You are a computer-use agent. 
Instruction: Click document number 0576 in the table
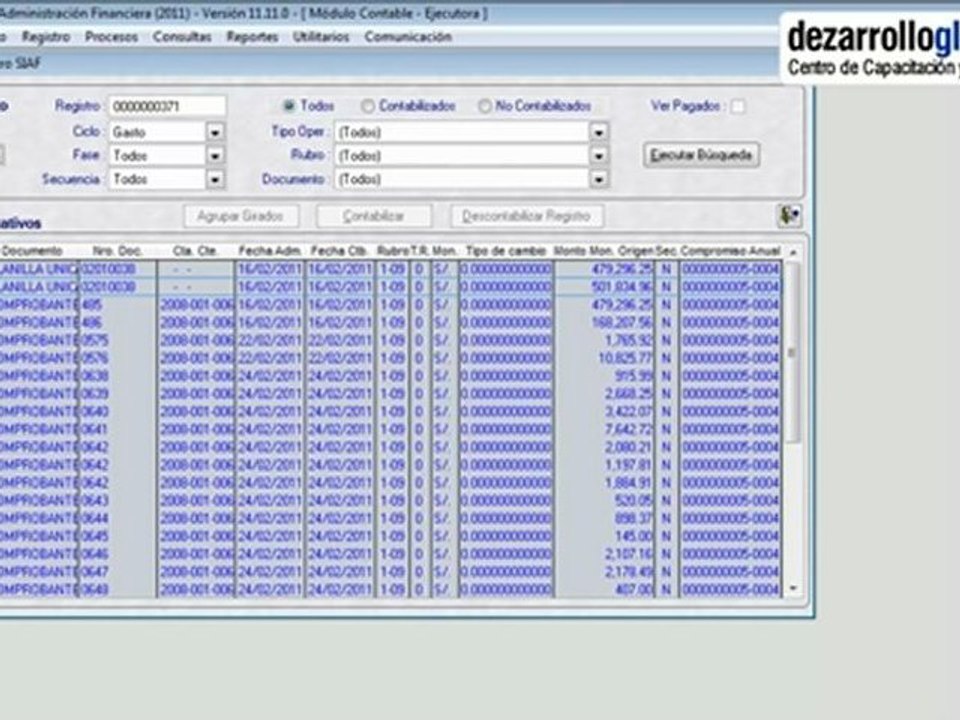[x=118, y=358]
